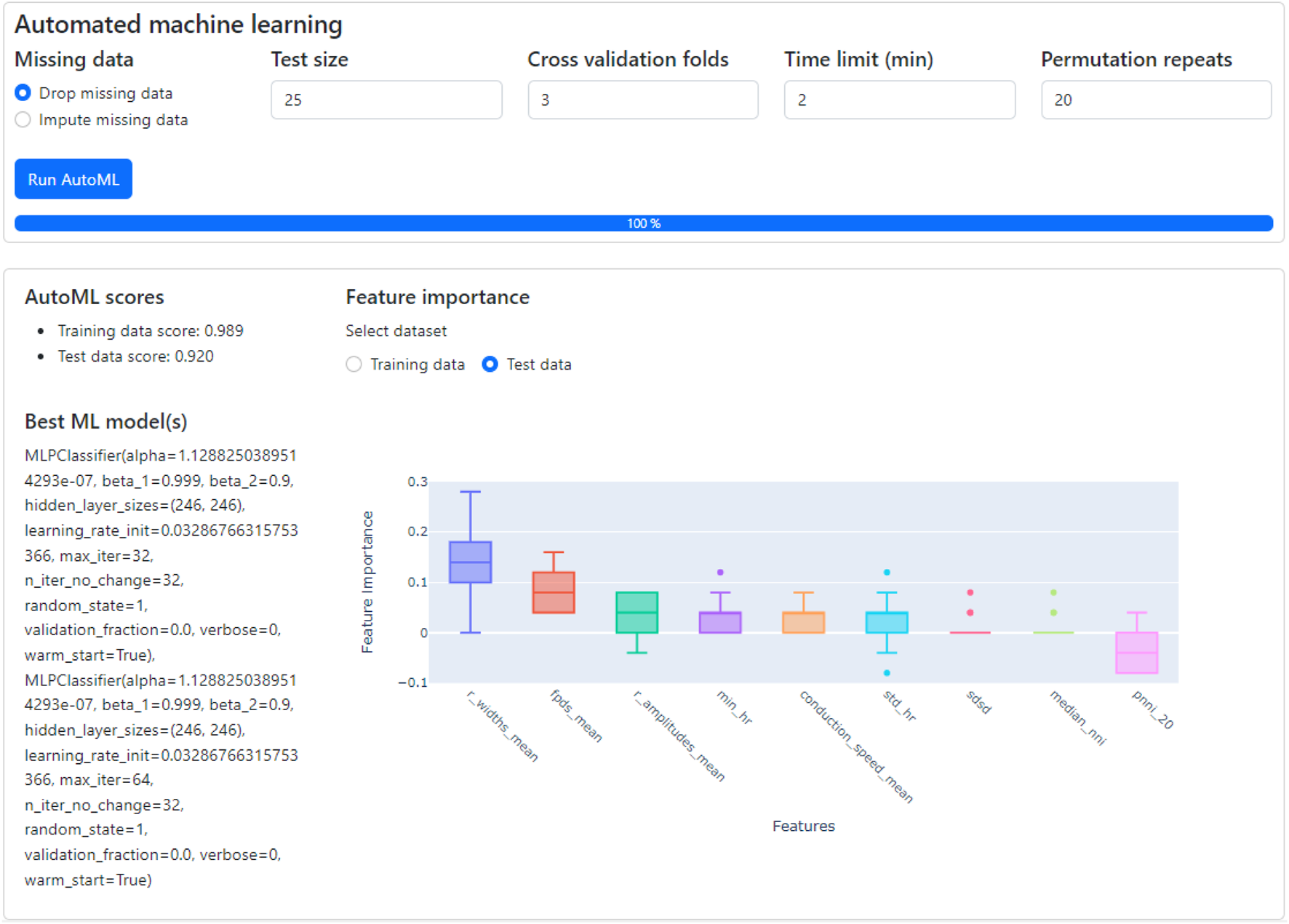Viewport: 1289px width, 924px height.
Task: Click the Permutation repeats input box
Action: coord(1155,100)
